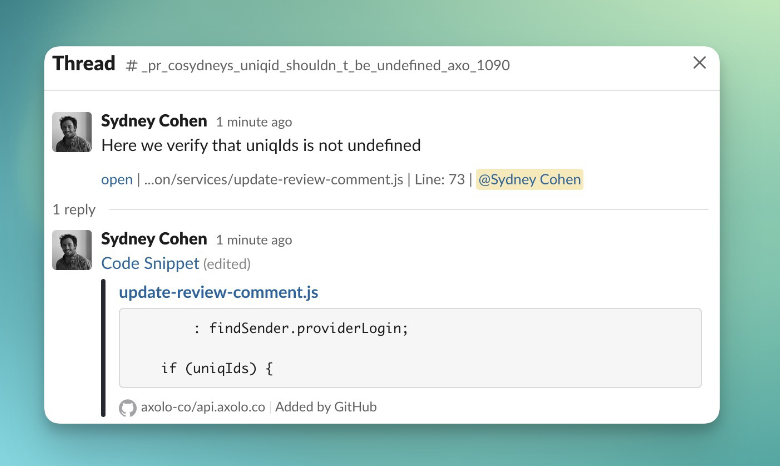The width and height of the screenshot is (780, 466).
Task: Close the Thread panel with the X
Action: pos(700,63)
